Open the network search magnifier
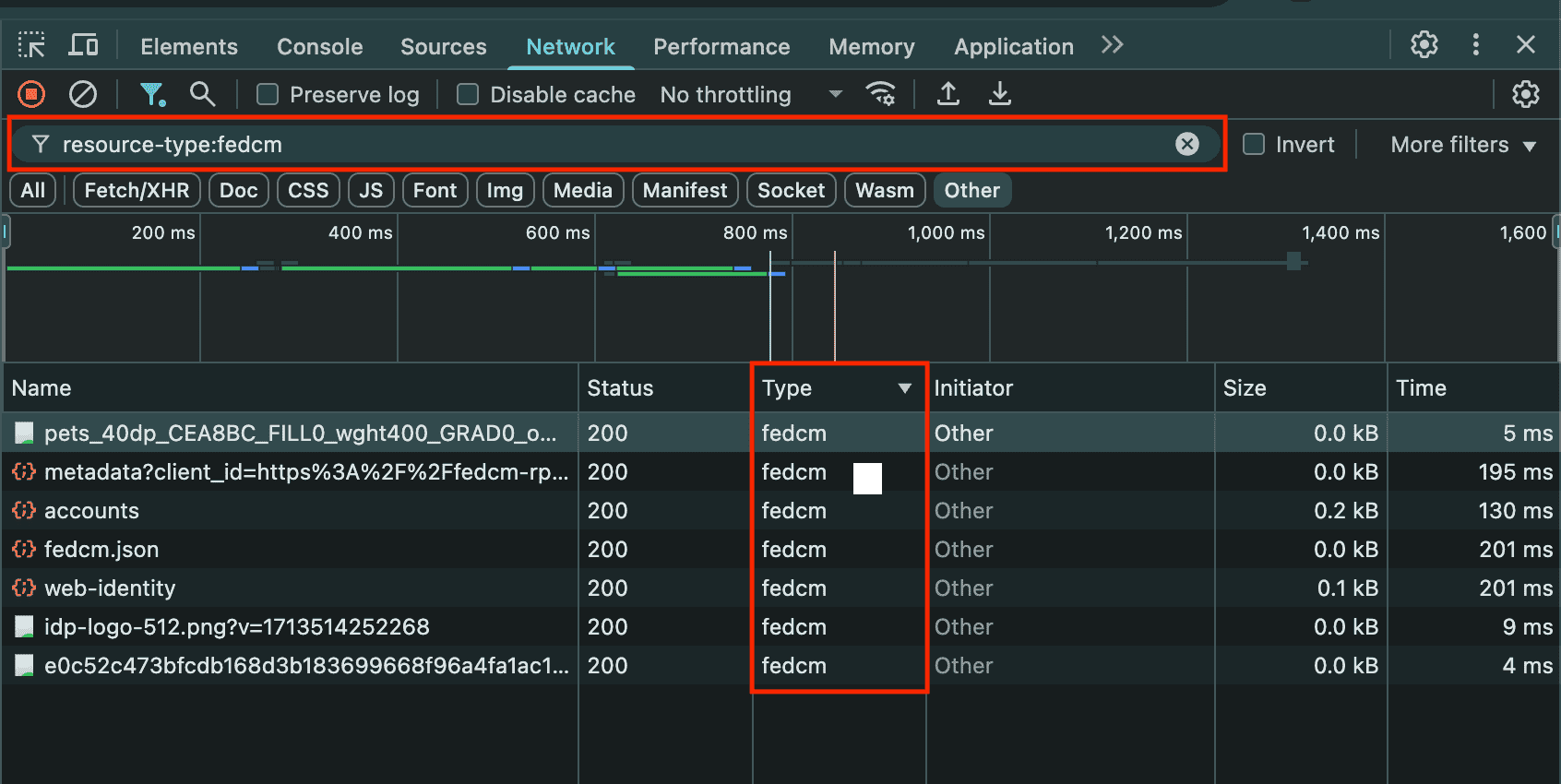 coord(202,94)
